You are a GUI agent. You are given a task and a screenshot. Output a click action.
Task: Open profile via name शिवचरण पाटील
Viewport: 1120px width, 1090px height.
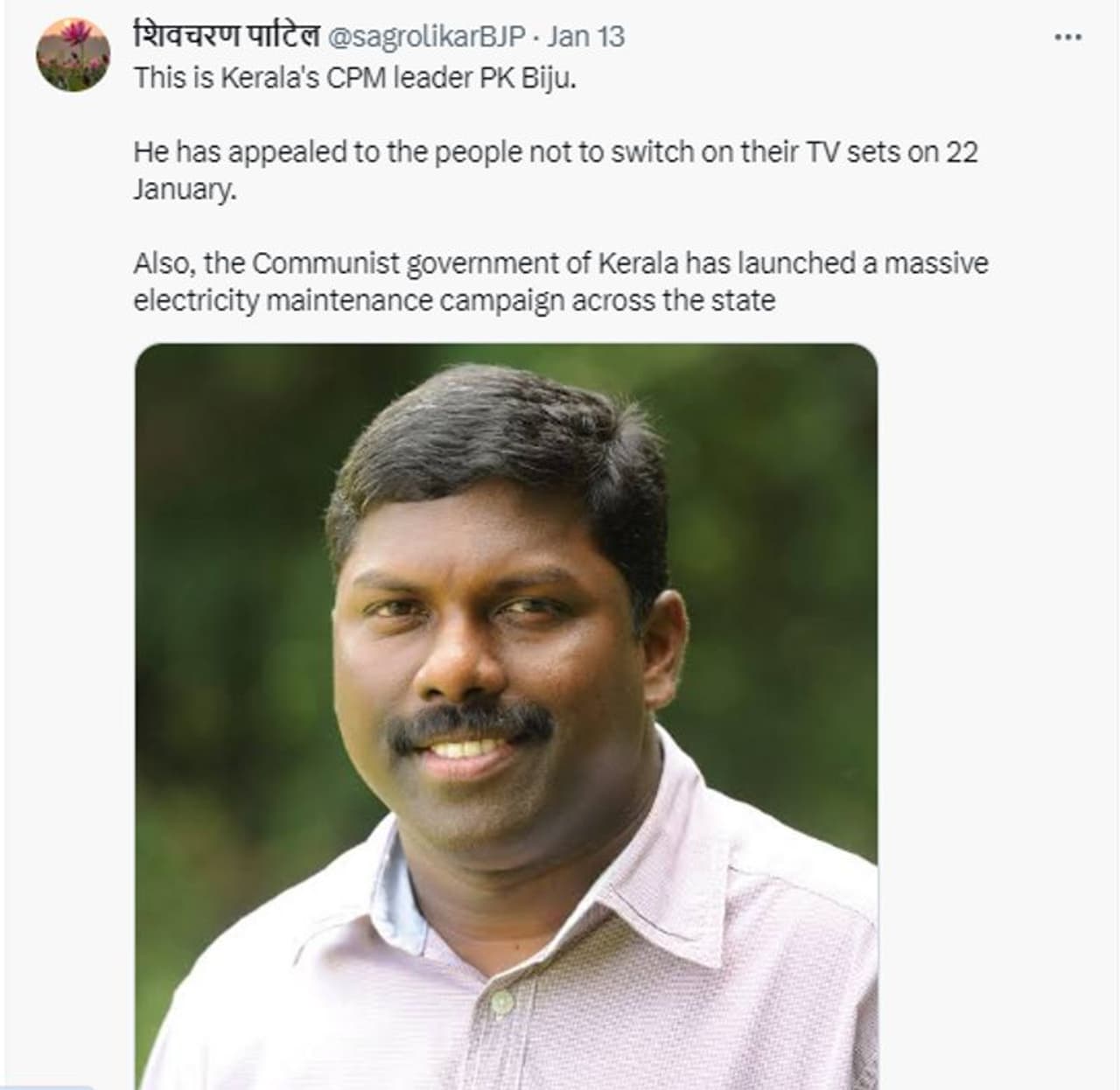tap(226, 36)
